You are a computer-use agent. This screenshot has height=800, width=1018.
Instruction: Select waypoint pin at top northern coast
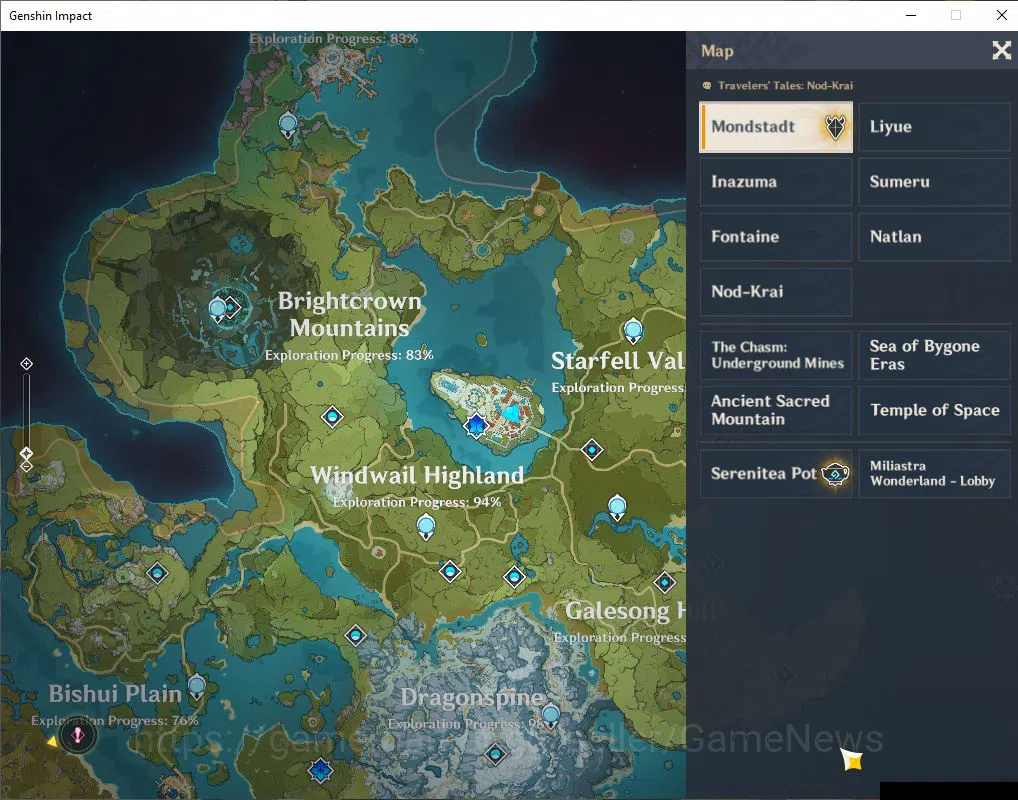tap(287, 124)
